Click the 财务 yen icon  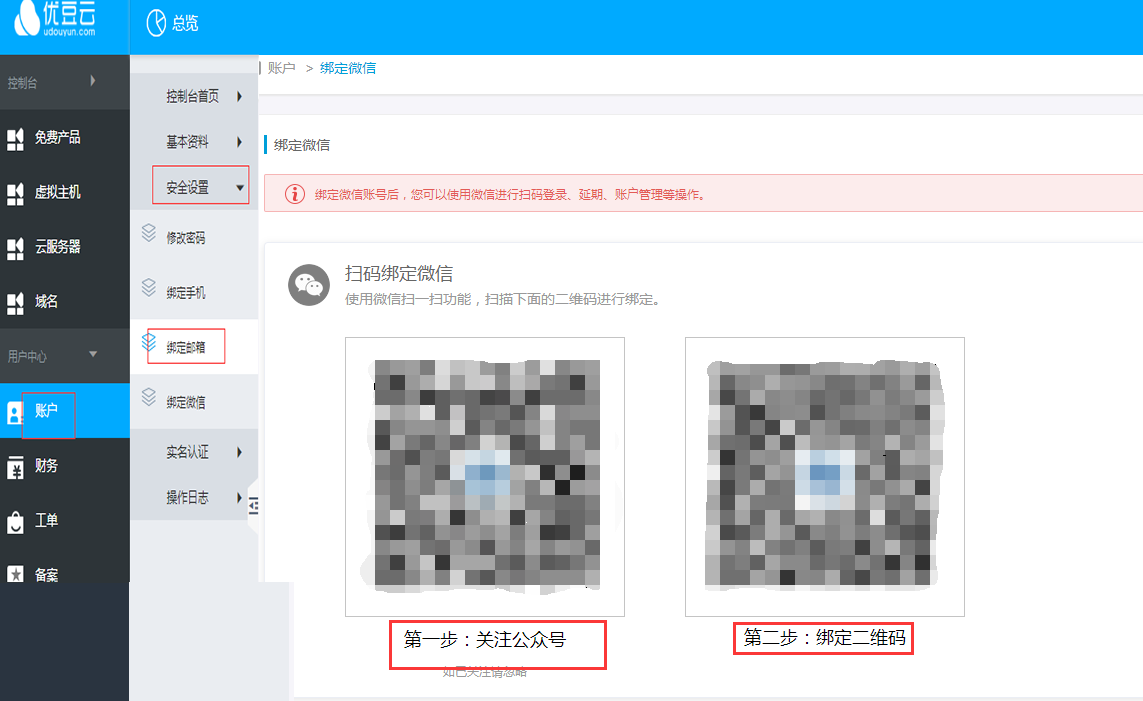(15, 467)
